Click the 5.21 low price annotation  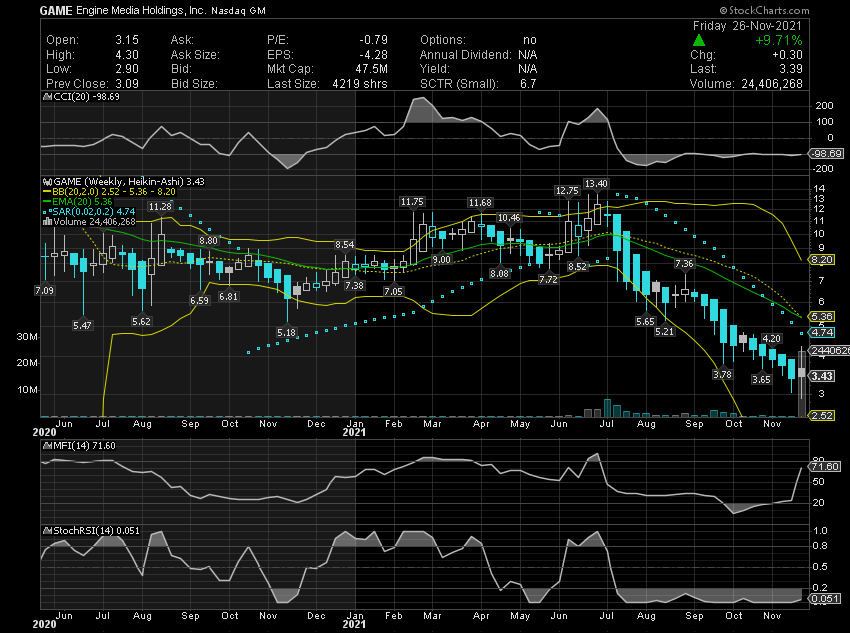click(x=665, y=332)
